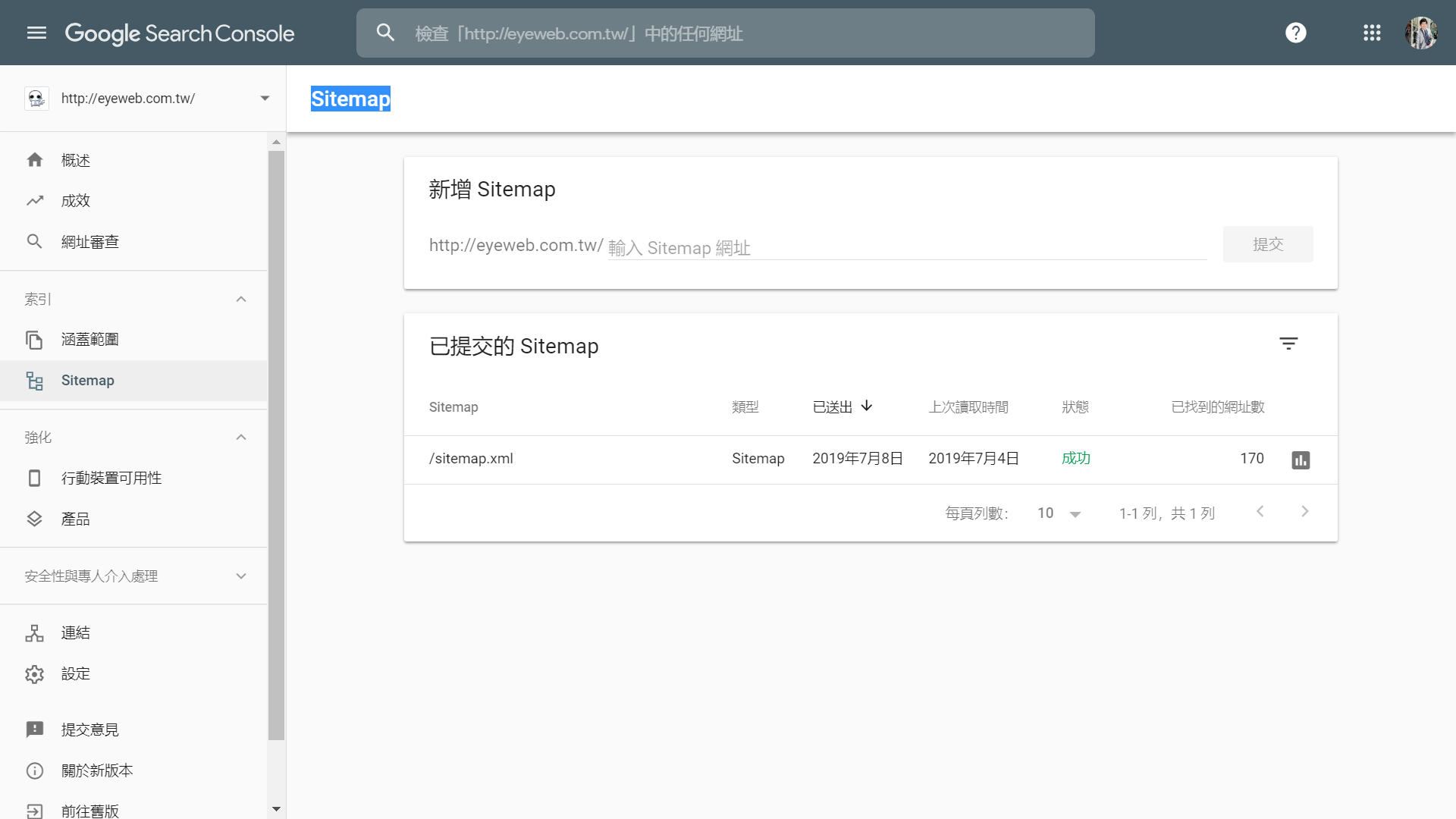Go to next page of sitemap table
The image size is (1456, 819).
point(1305,512)
